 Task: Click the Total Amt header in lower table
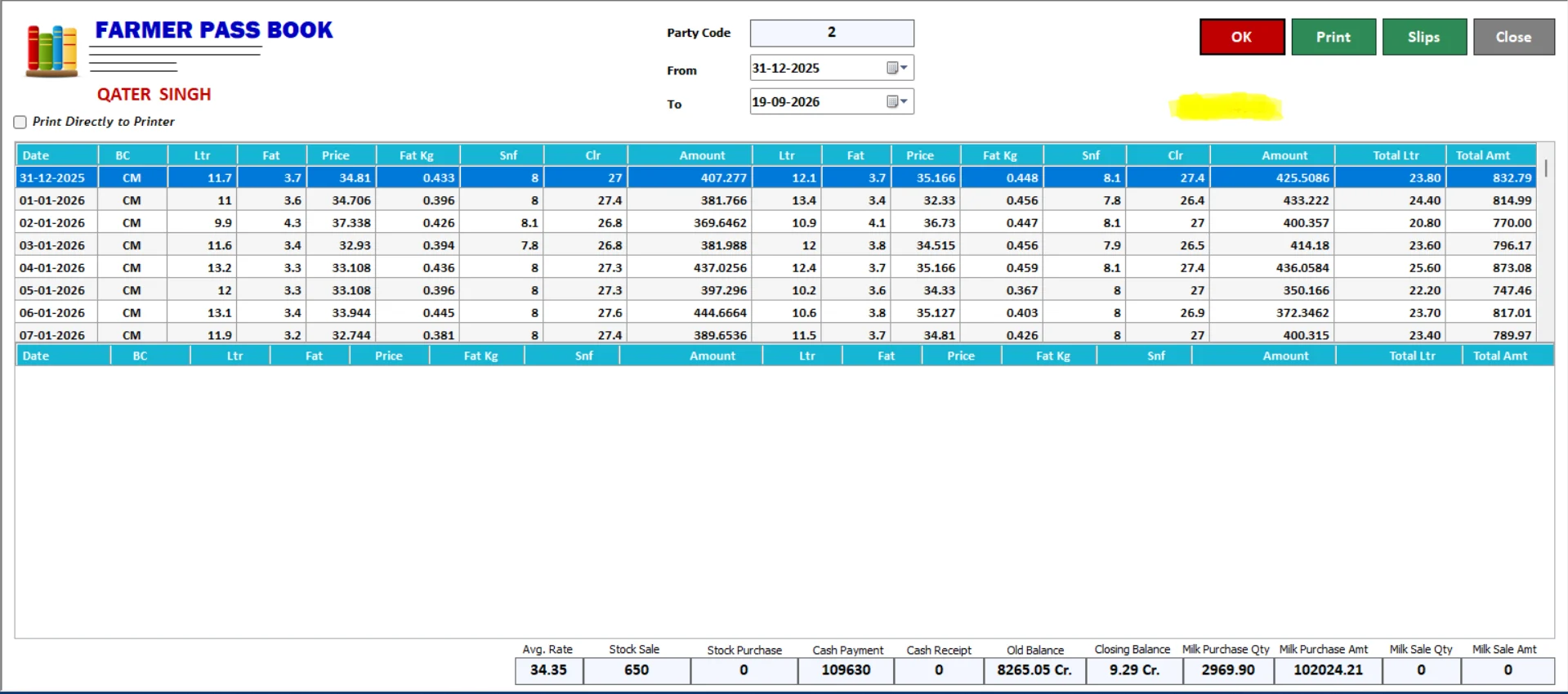[x=1508, y=356]
